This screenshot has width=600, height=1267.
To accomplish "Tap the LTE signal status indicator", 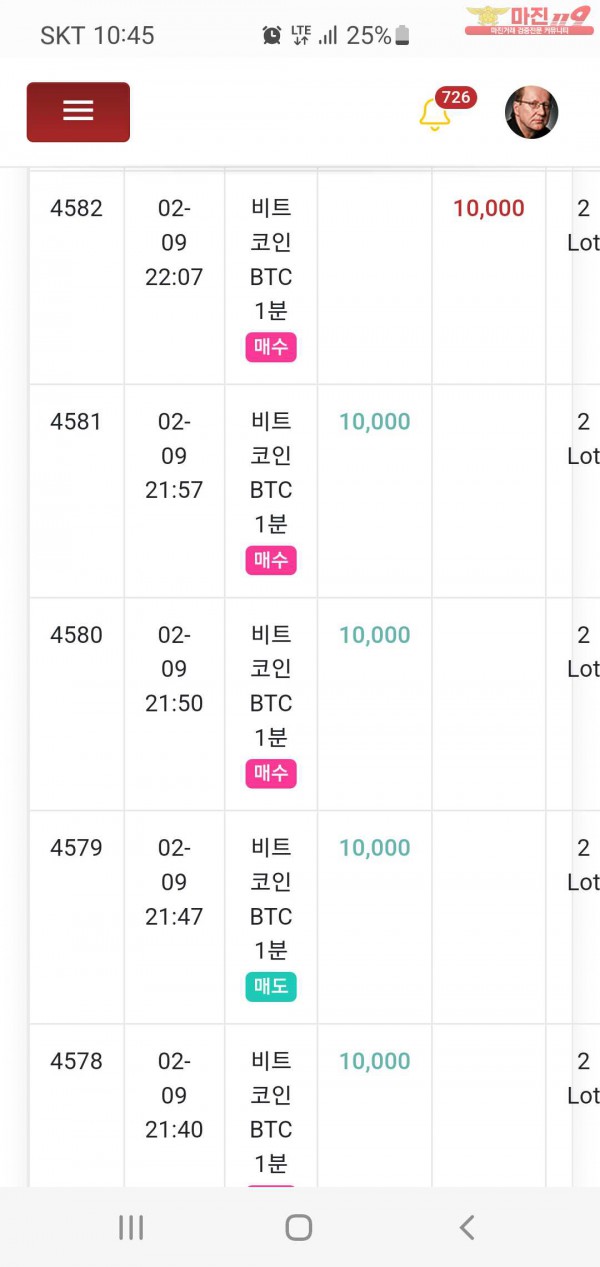I will click(301, 36).
